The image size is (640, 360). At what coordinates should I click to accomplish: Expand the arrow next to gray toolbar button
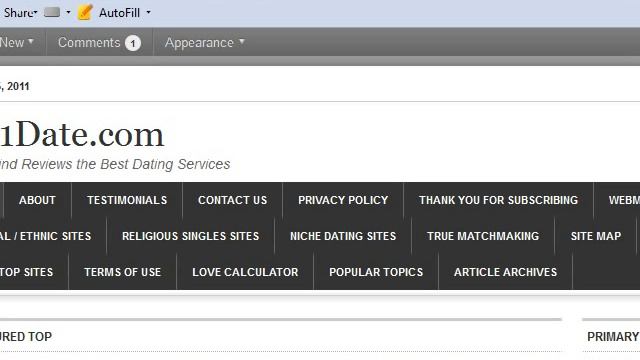(68, 12)
